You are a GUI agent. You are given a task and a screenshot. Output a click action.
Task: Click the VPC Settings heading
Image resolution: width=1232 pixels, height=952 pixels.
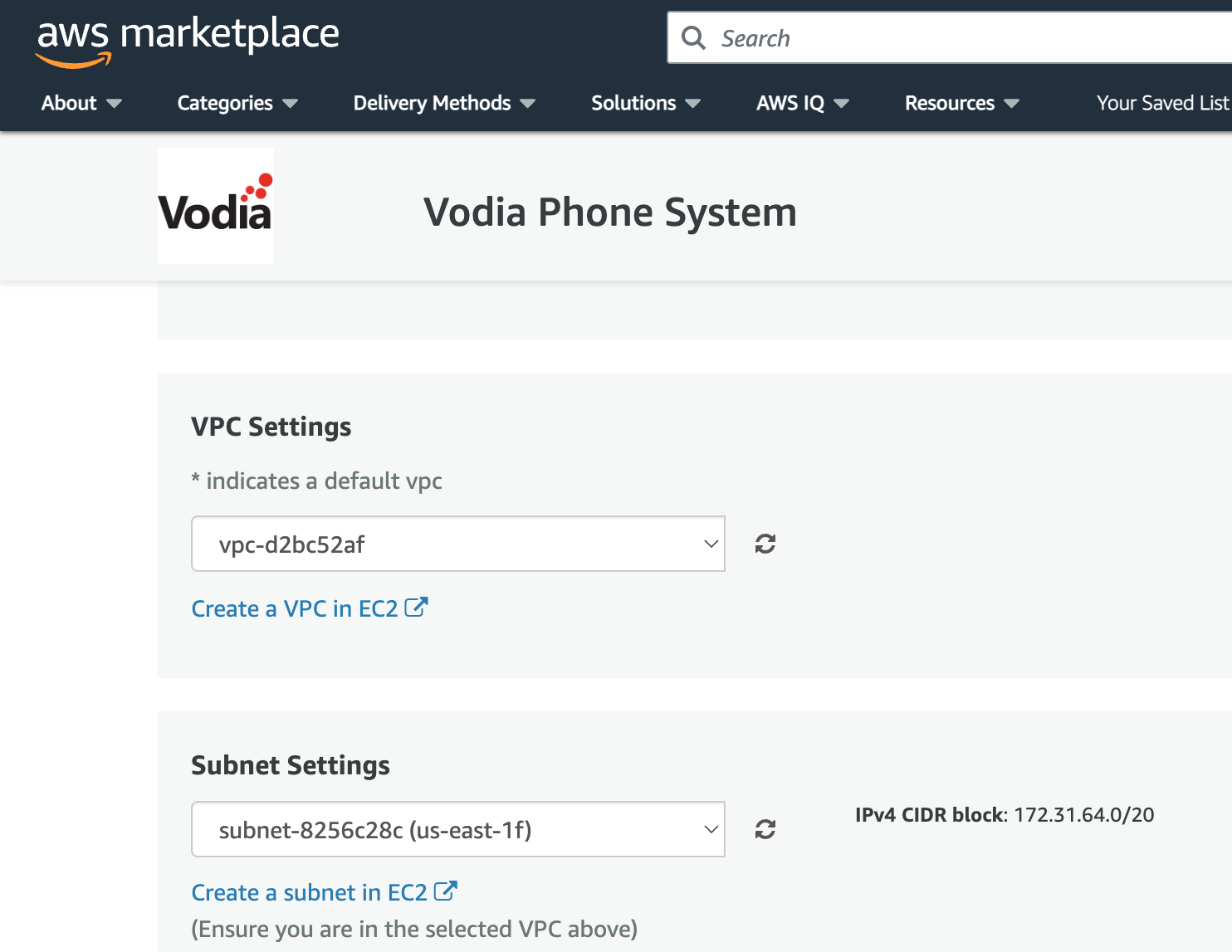271,427
